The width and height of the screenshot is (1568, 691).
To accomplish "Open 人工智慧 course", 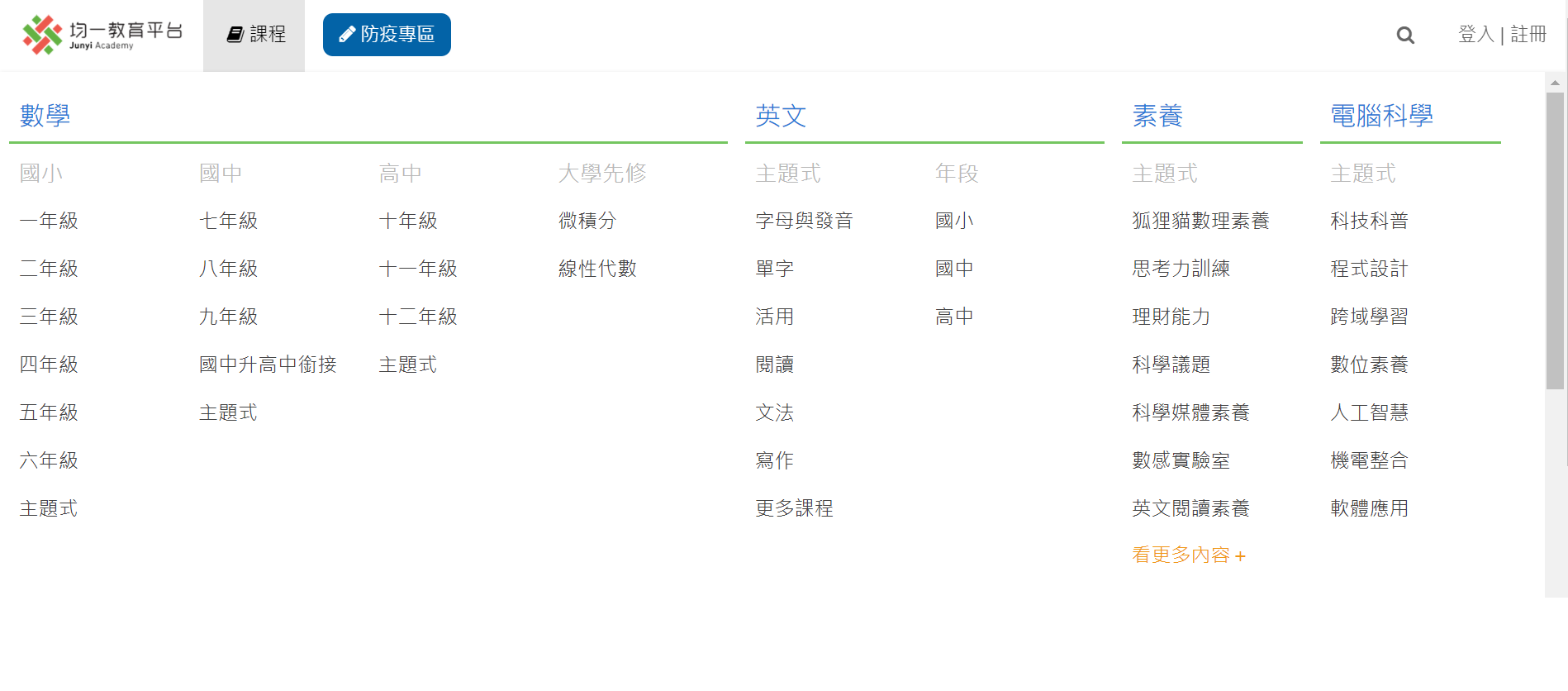I will coord(1369,412).
